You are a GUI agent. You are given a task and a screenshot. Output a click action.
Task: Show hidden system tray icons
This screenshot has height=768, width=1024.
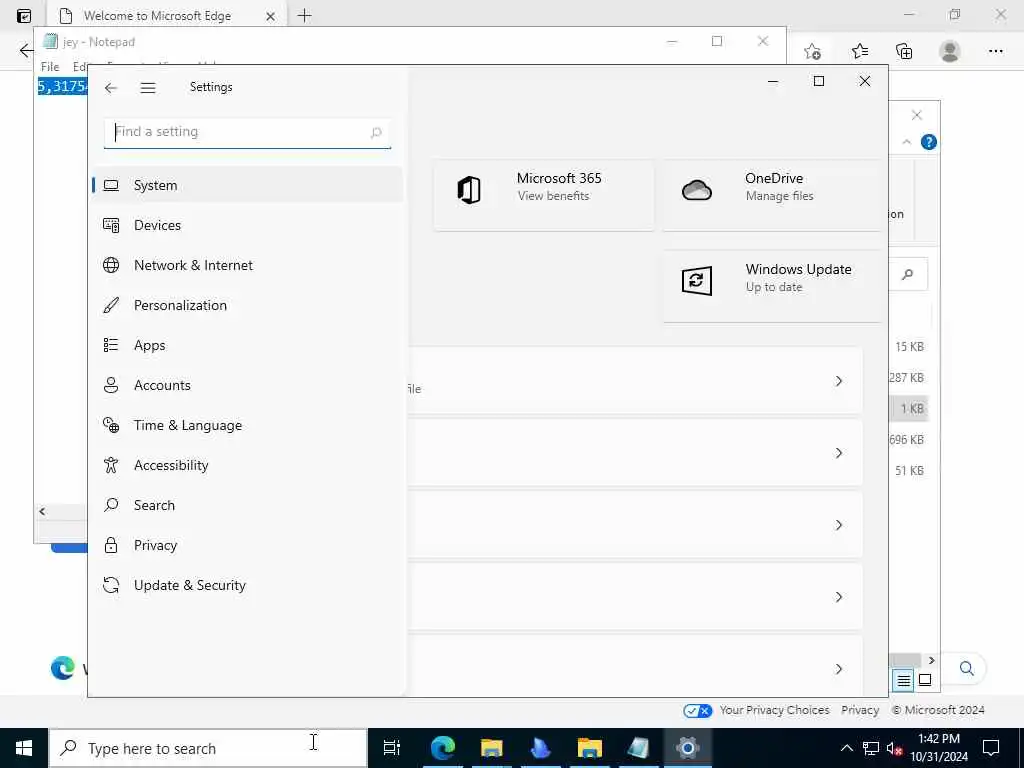tap(846, 748)
